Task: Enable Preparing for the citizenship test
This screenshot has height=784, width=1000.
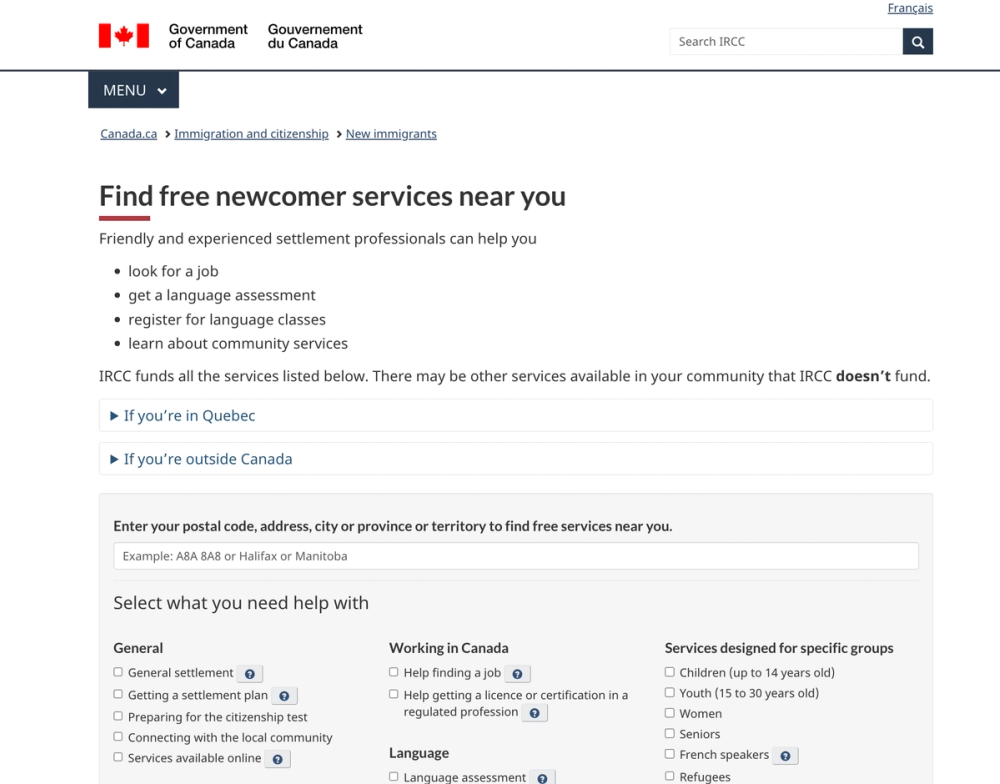Action: [118, 716]
